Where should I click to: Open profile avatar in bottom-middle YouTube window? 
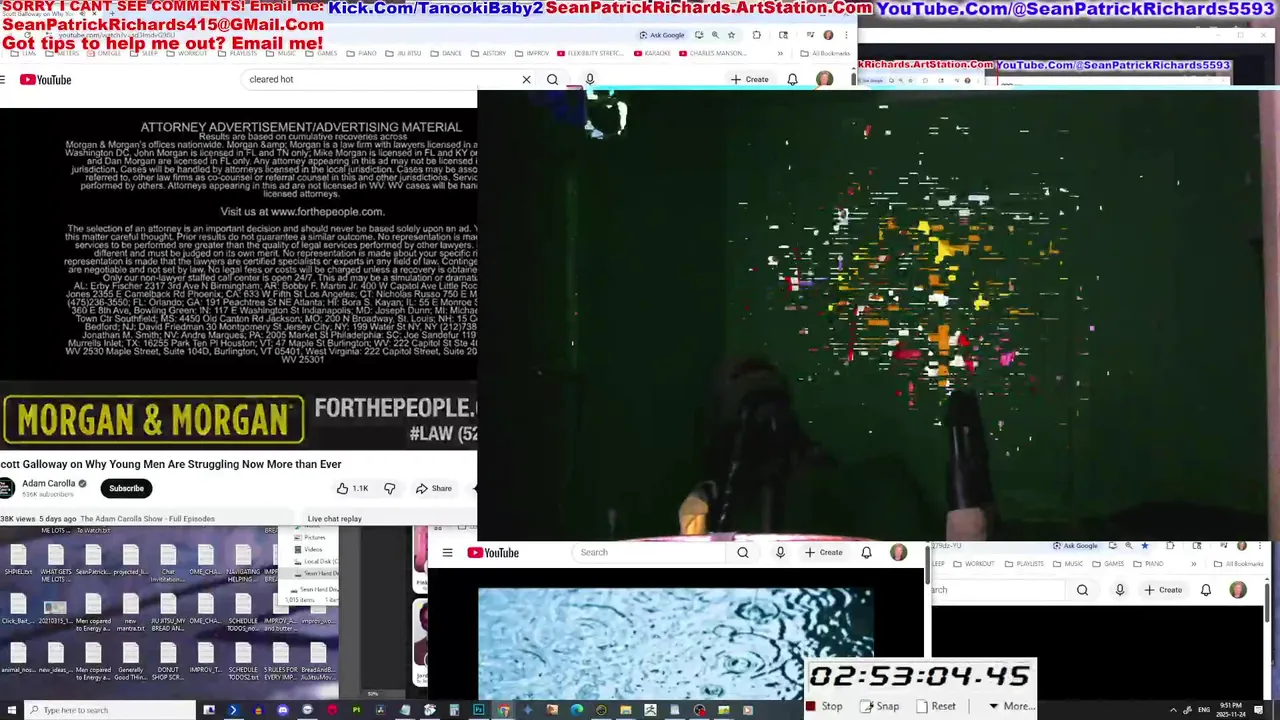(898, 552)
